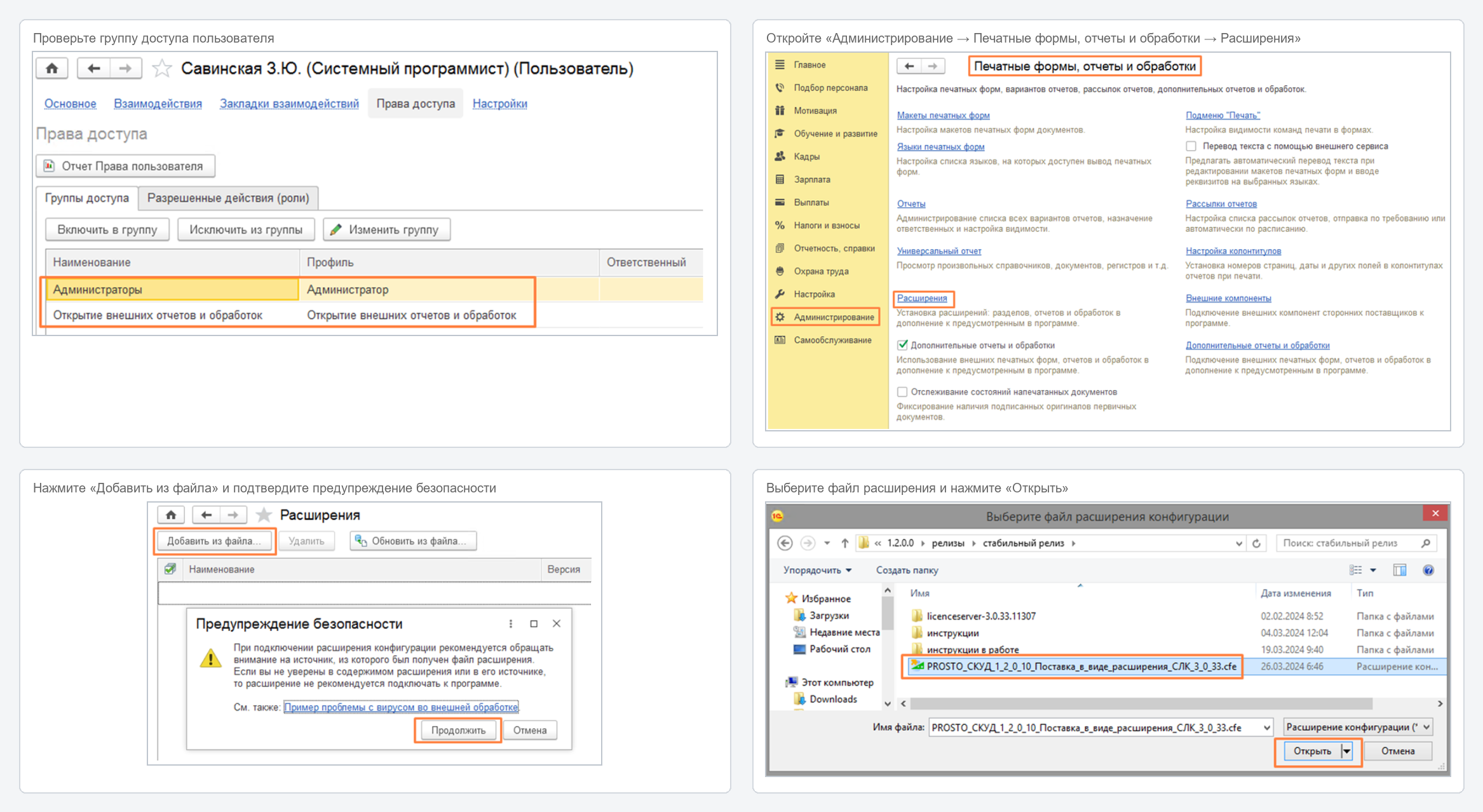
Task: Select Администрирование in sidebar
Action: [x=825, y=317]
